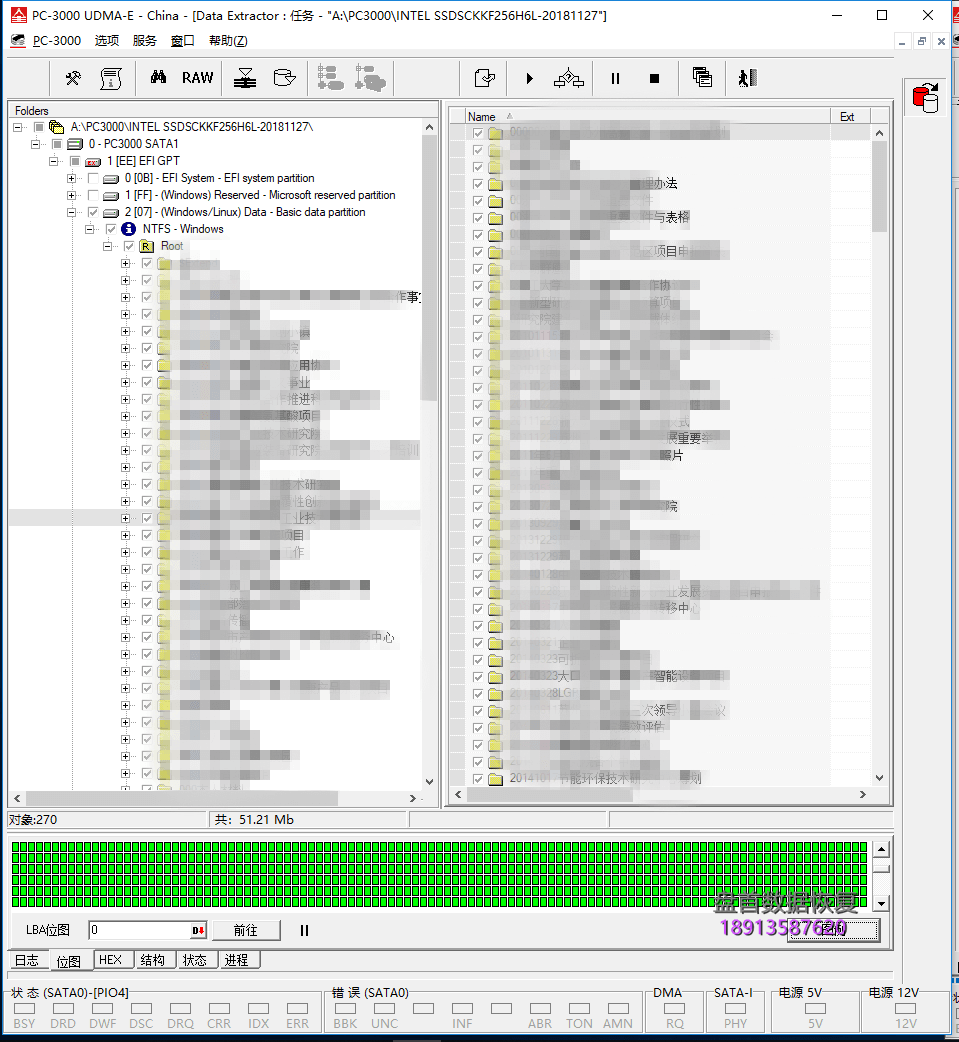
Task: Click the disk-with-hand copy icon
Action: pos(284,78)
